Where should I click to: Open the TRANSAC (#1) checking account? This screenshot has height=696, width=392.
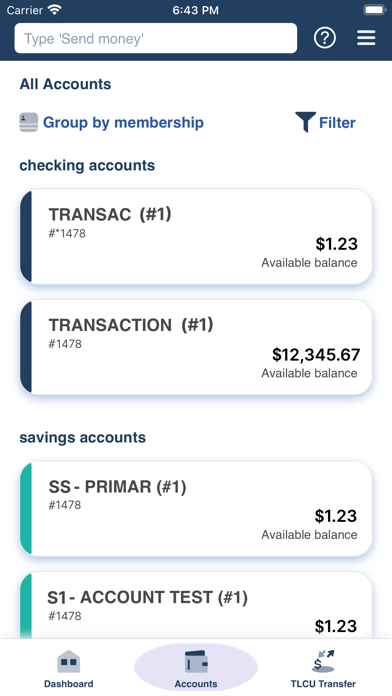(x=196, y=237)
